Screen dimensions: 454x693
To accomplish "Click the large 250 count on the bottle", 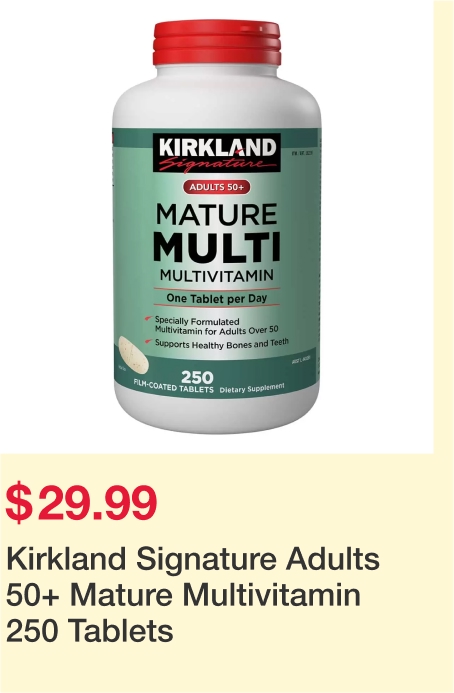I will (197, 377).
